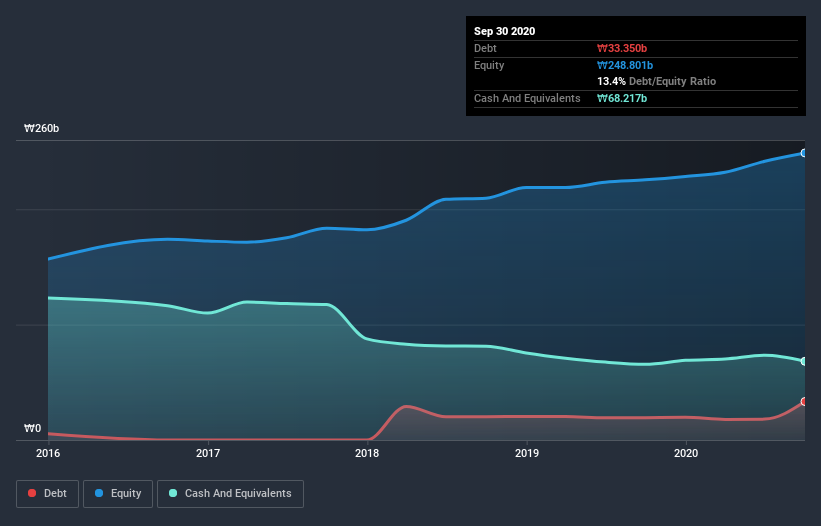
Task: Click the Cash And Equivalents tooltip label
Action: pyautogui.click(x=527, y=98)
